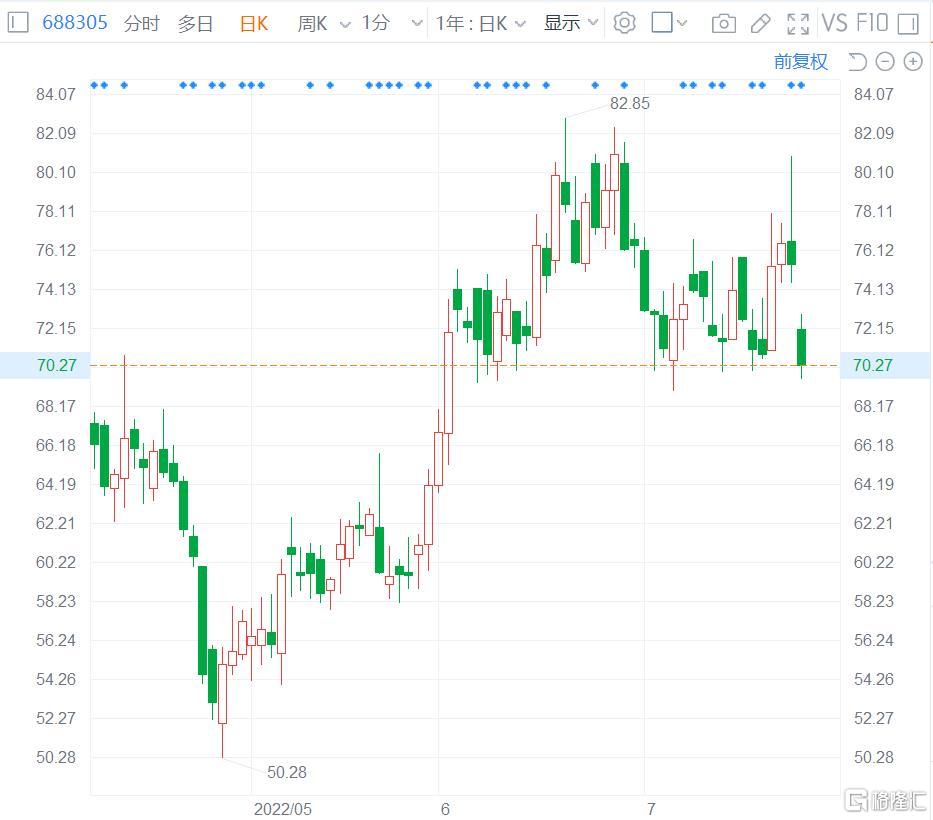Click the left axis 76.12 value

56,250
